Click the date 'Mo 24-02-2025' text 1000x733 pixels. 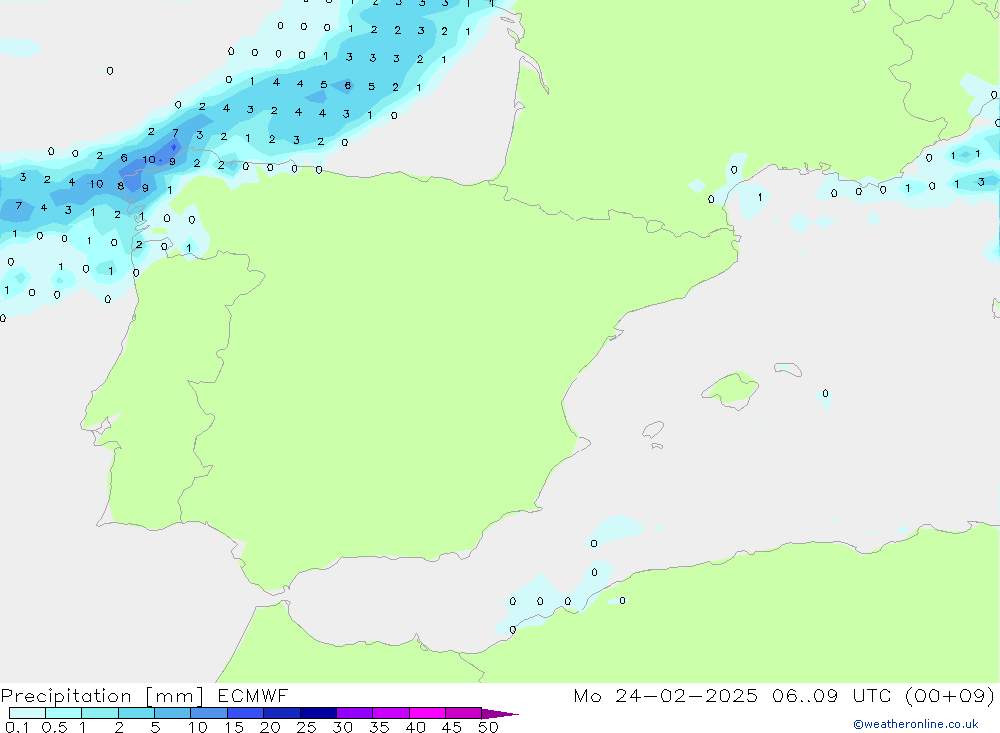[x=665, y=696]
